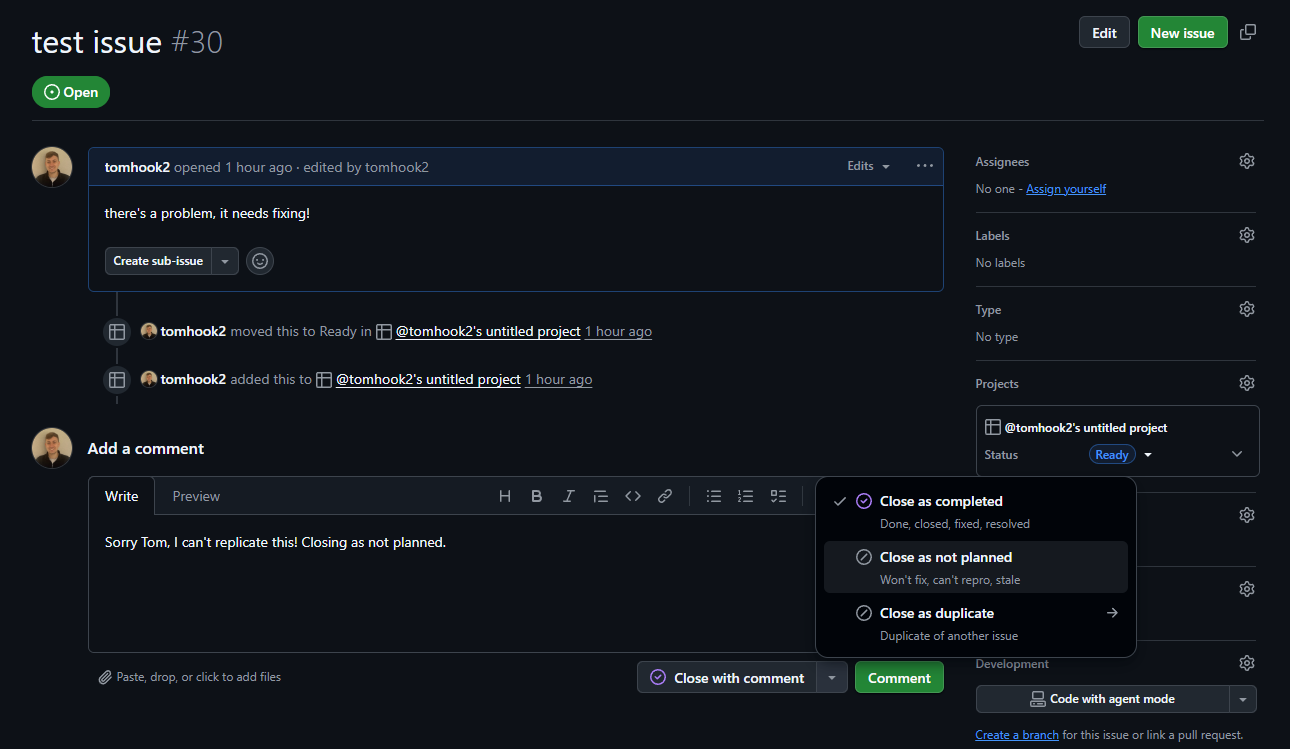Insert a code block with code icon

click(x=633, y=496)
